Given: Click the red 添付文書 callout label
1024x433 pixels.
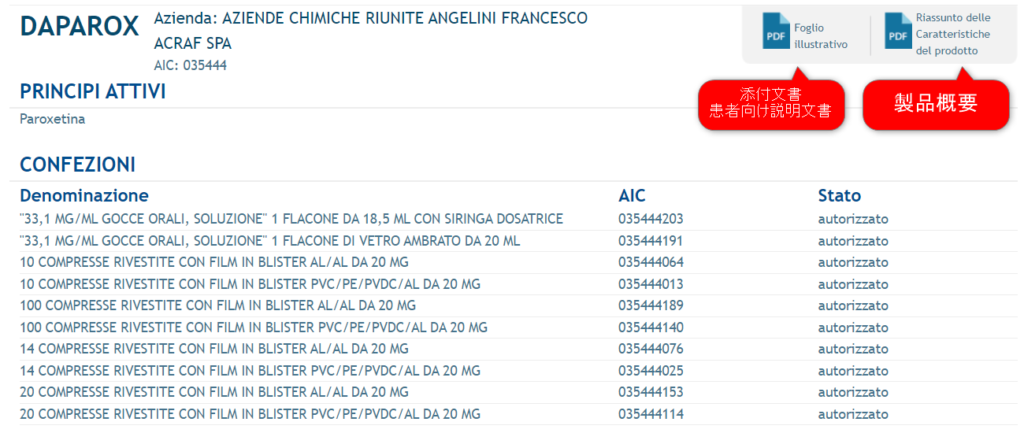Looking at the screenshot, I should tap(770, 102).
